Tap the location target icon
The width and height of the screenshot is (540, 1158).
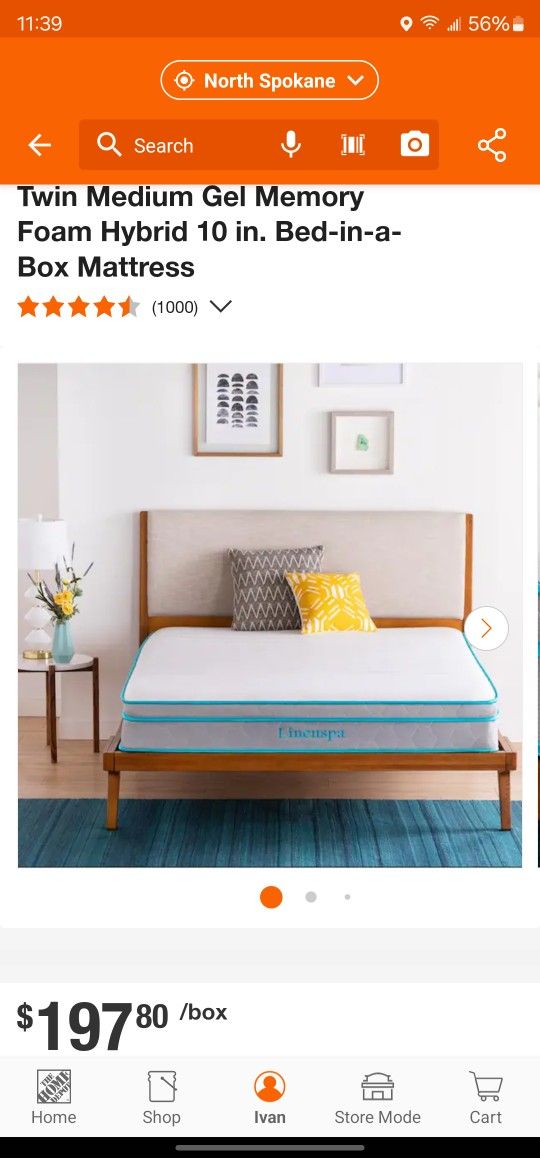[x=185, y=80]
